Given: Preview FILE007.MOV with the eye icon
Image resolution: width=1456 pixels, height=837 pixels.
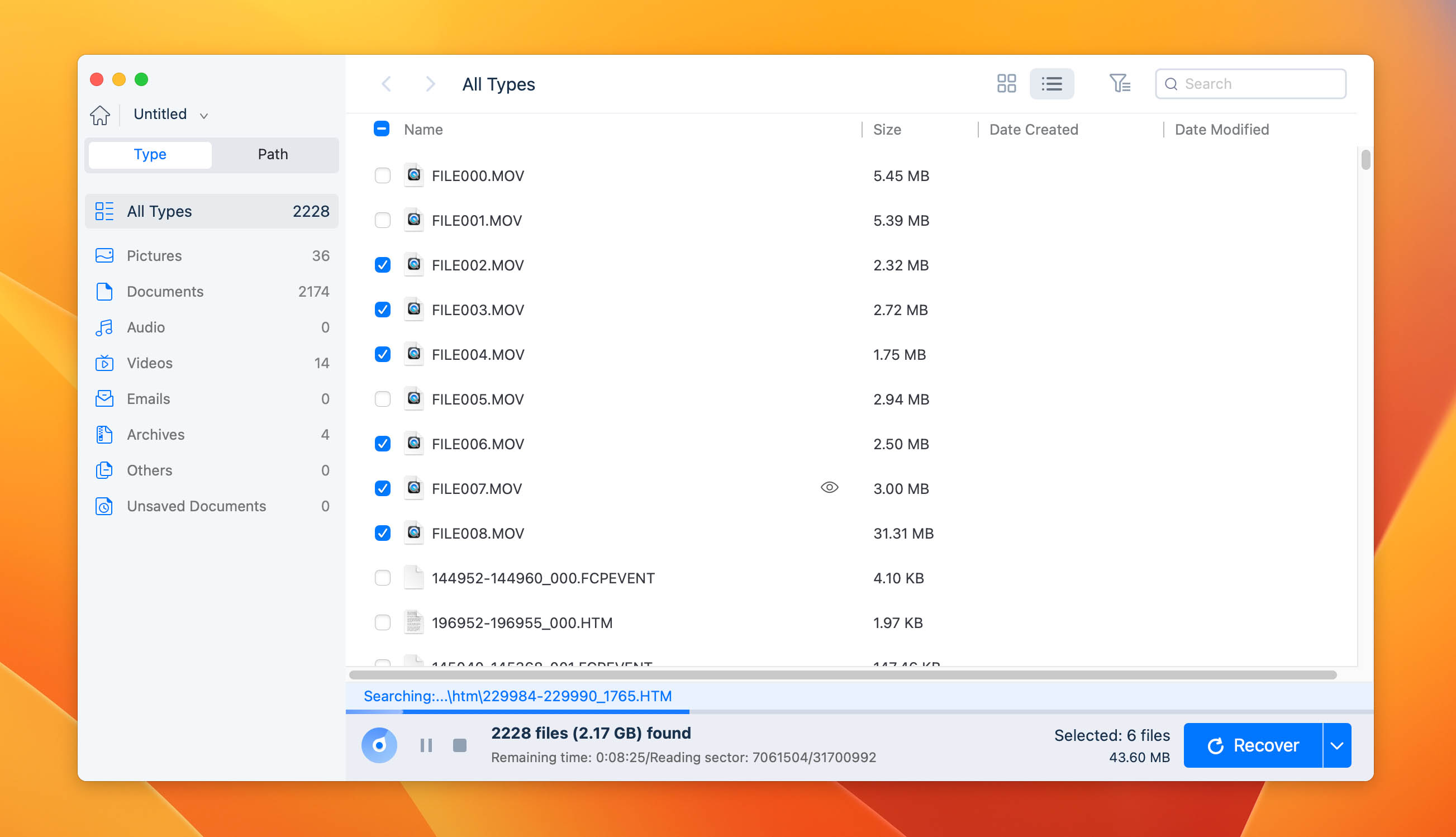Looking at the screenshot, I should point(829,487).
